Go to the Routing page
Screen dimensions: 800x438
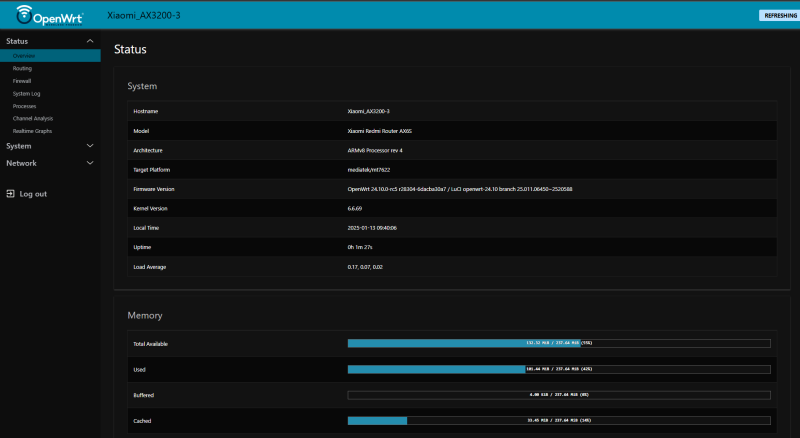pos(22,68)
